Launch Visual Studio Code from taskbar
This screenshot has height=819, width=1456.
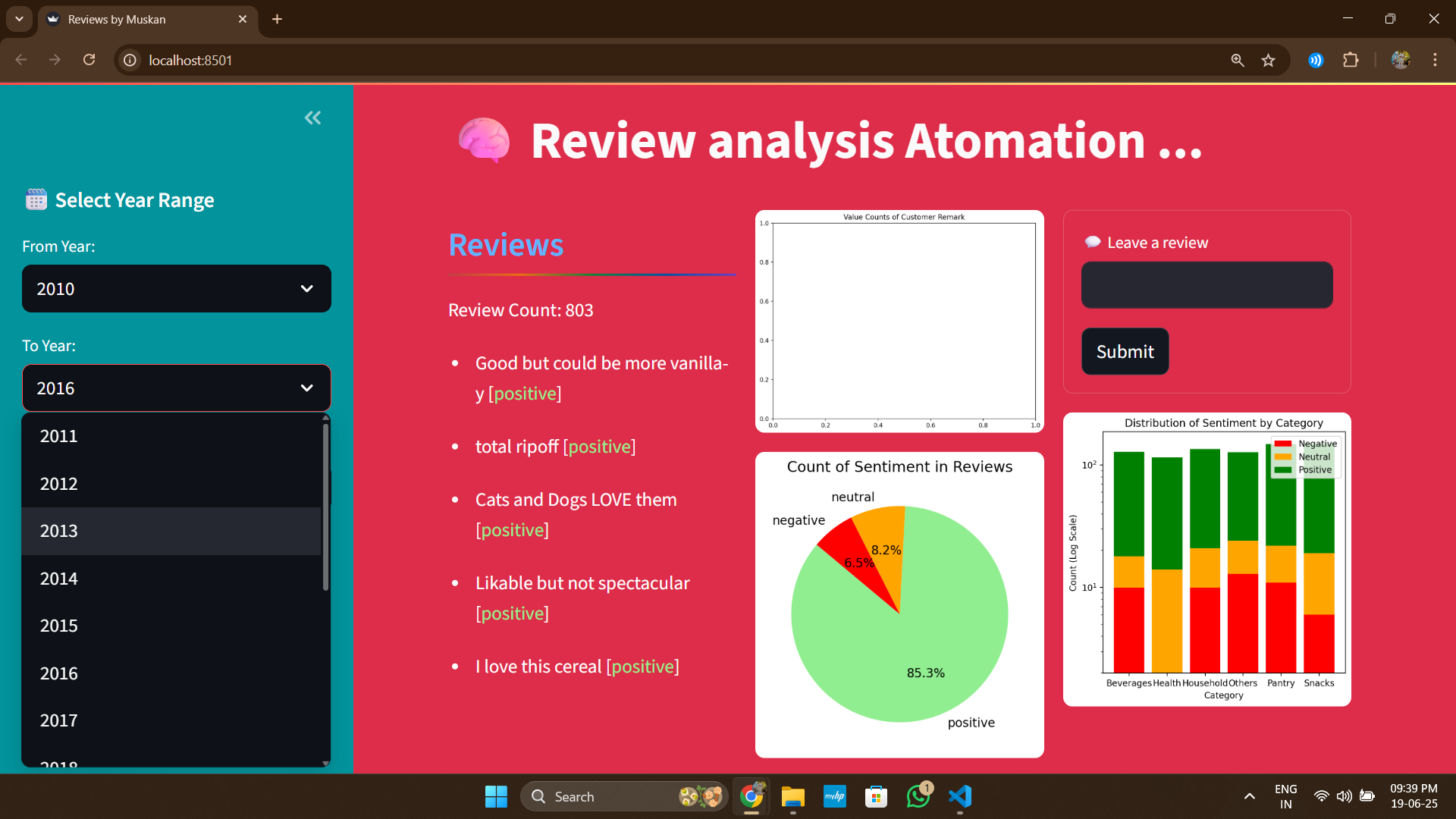pos(960,796)
